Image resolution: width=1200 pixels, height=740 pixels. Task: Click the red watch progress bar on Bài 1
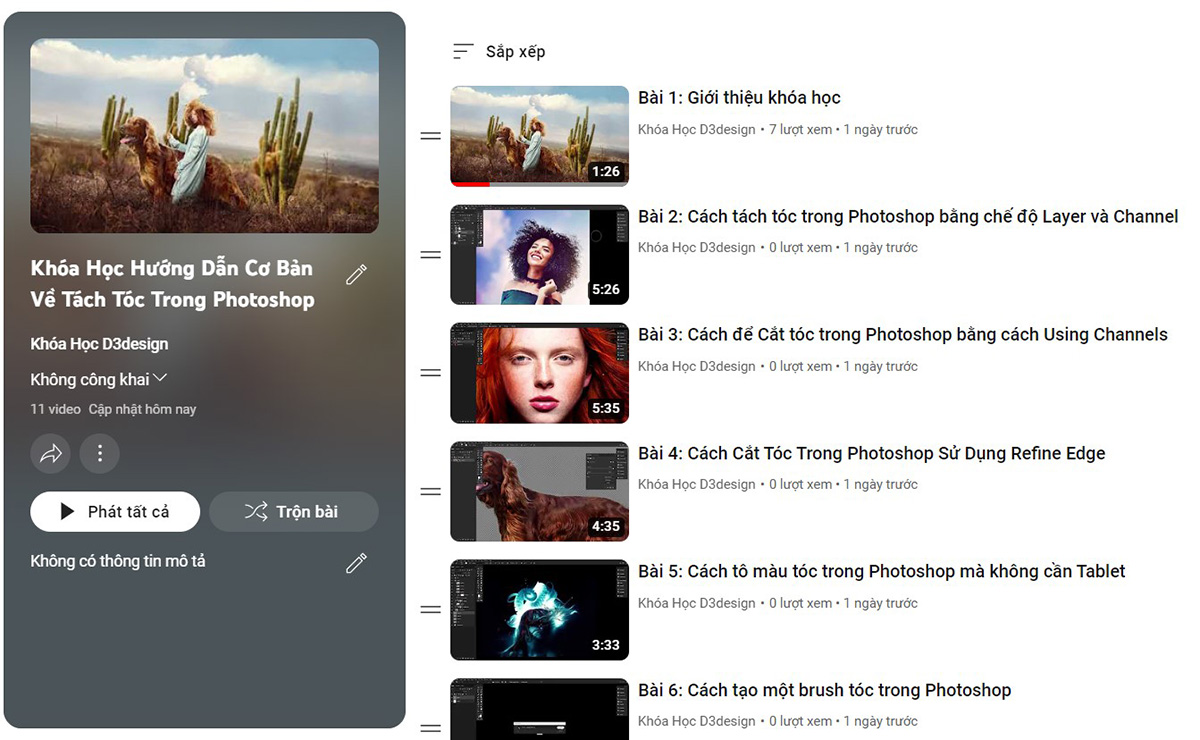click(x=470, y=184)
